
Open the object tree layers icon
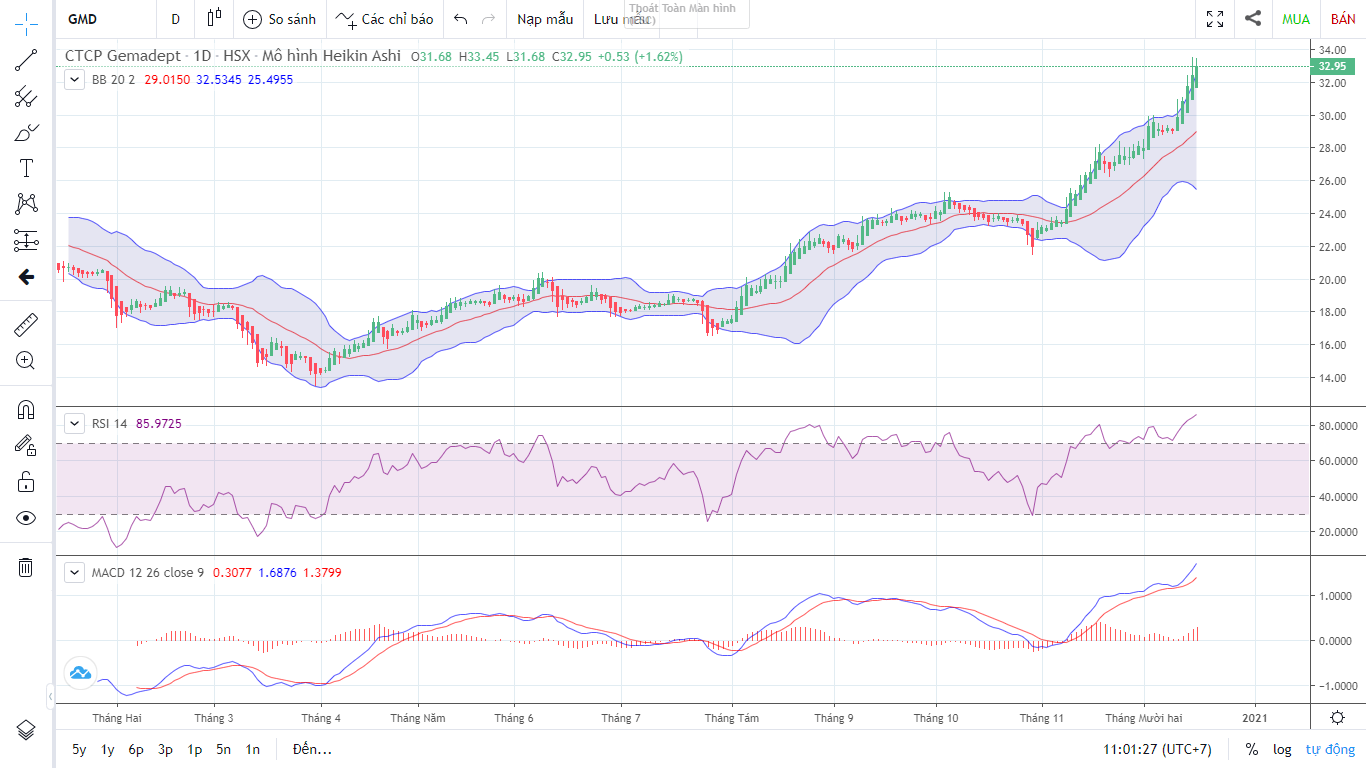pos(26,728)
